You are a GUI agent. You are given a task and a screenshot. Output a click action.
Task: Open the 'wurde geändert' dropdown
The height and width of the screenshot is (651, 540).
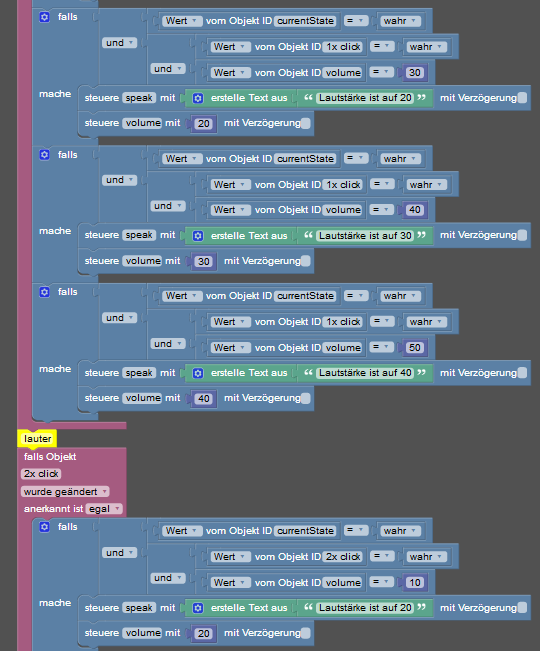[65, 492]
